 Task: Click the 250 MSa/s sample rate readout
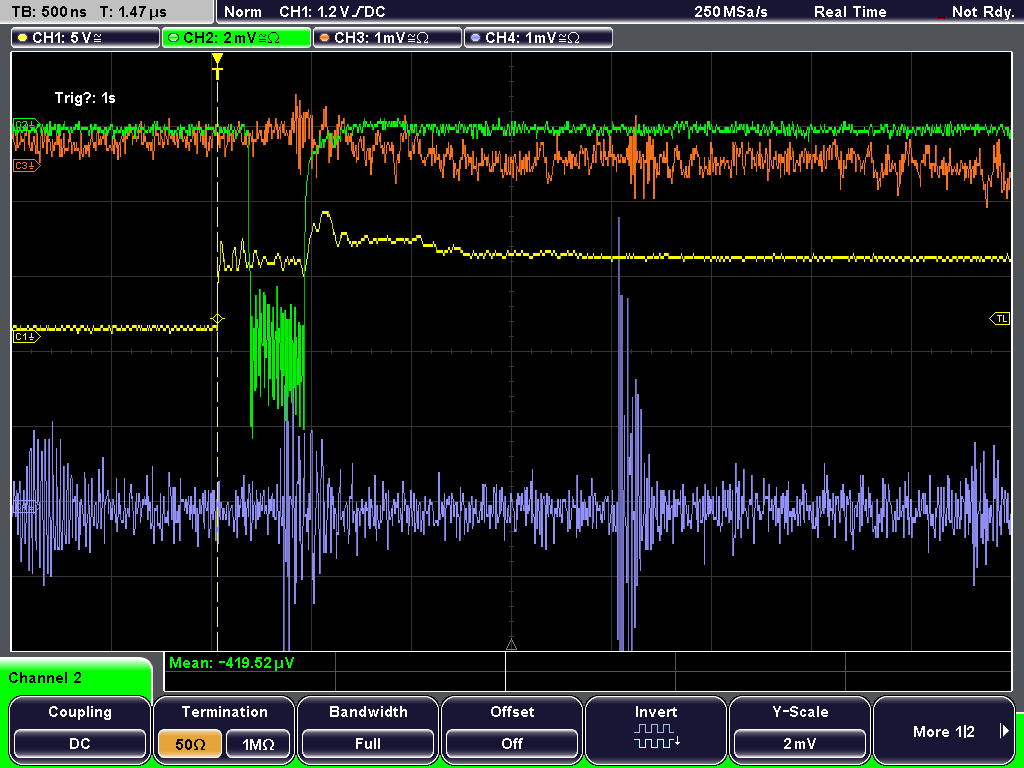click(x=731, y=12)
